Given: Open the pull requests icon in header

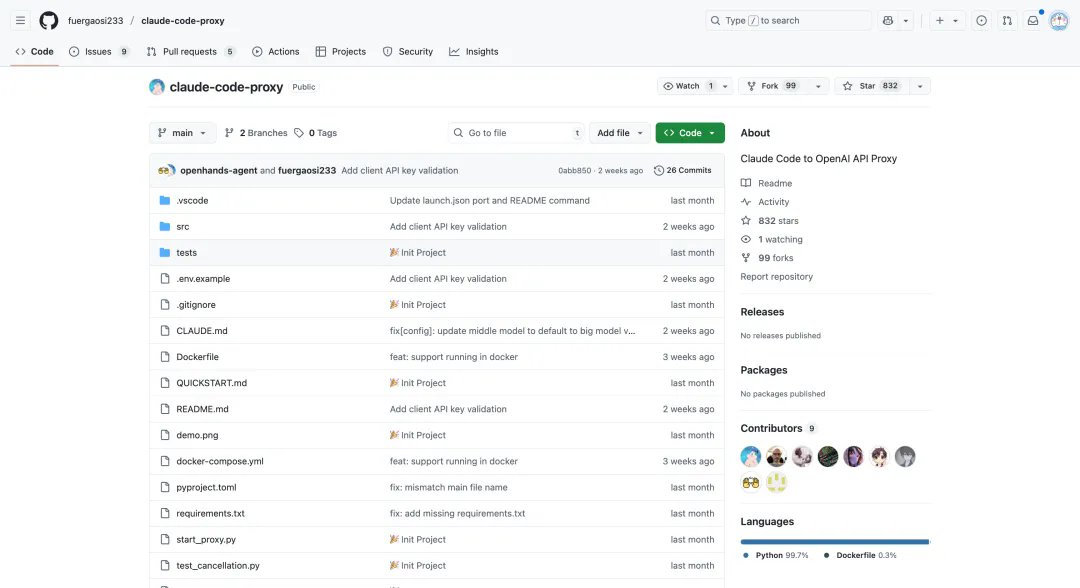Looking at the screenshot, I should click(x=1007, y=21).
